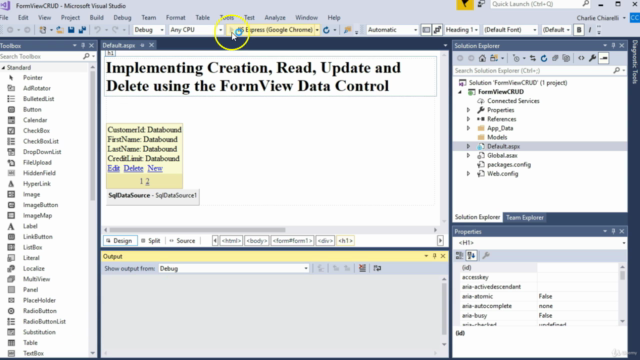This screenshot has height=360, width=640.
Task: Click the Undo toolbar icon
Action: 97,30
